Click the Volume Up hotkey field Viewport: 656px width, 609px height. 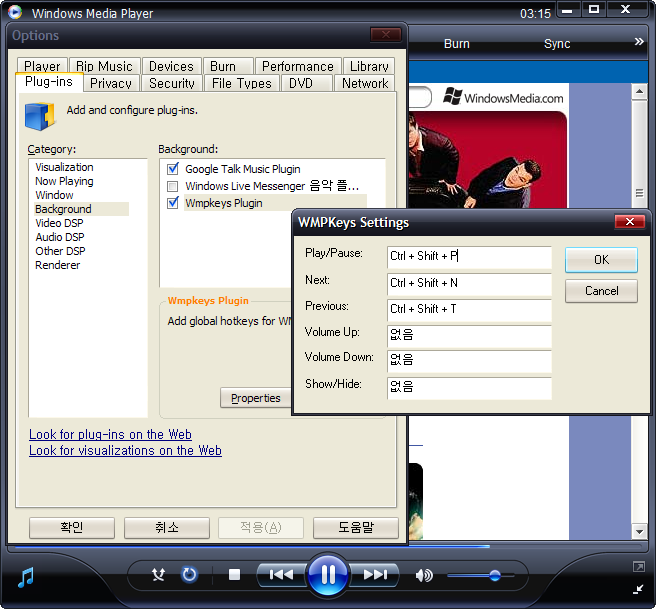point(469,335)
